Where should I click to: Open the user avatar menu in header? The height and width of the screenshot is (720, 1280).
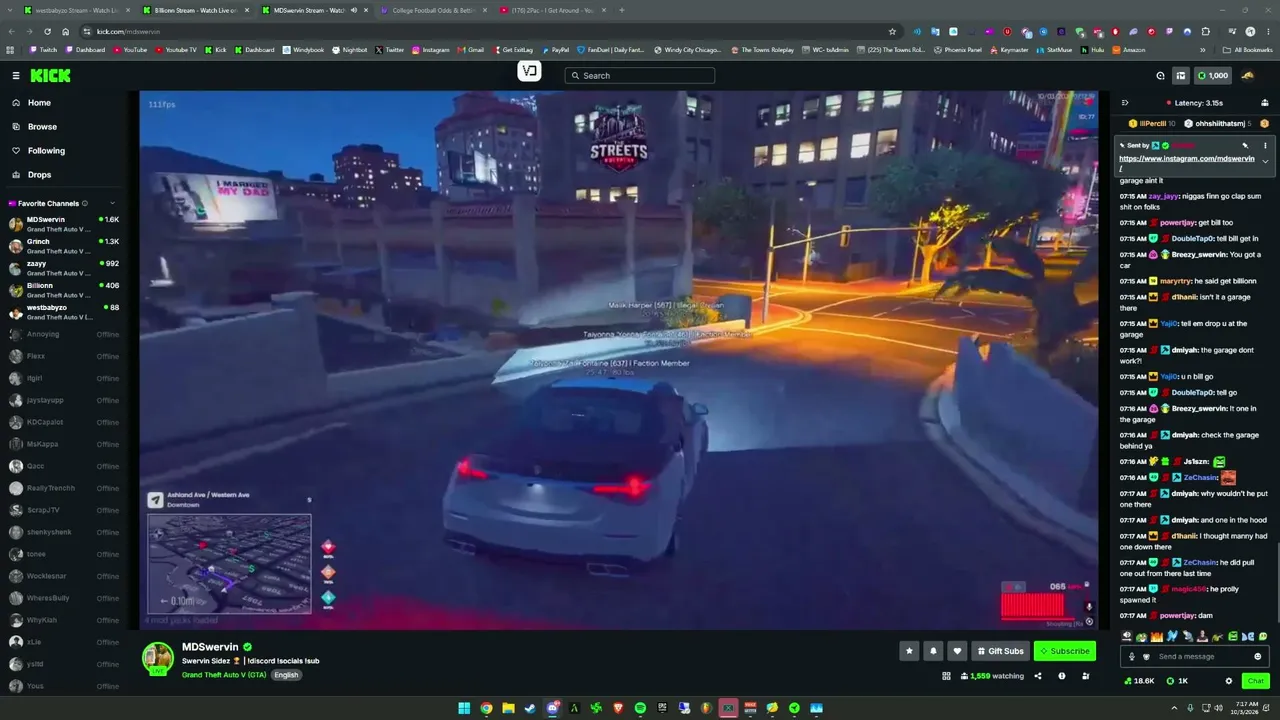1247,75
